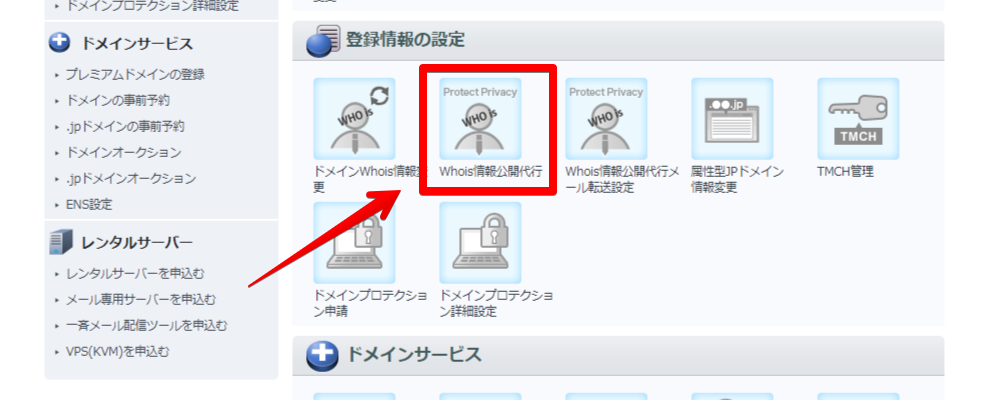Open ドメインオークション sidebar link
The height and width of the screenshot is (400, 1000).
click(x=123, y=153)
